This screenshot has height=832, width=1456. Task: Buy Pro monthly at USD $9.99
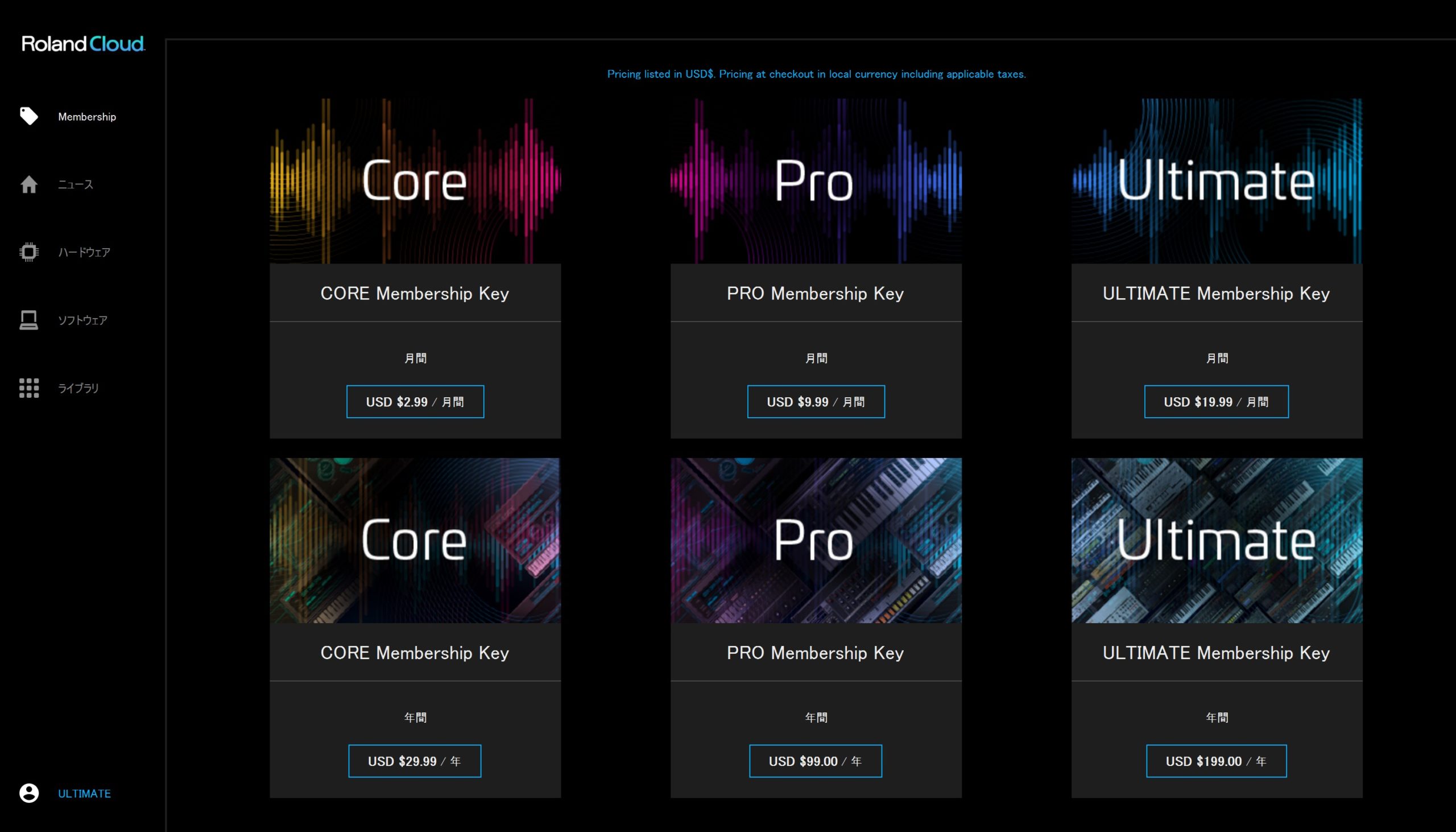pyautogui.click(x=816, y=402)
